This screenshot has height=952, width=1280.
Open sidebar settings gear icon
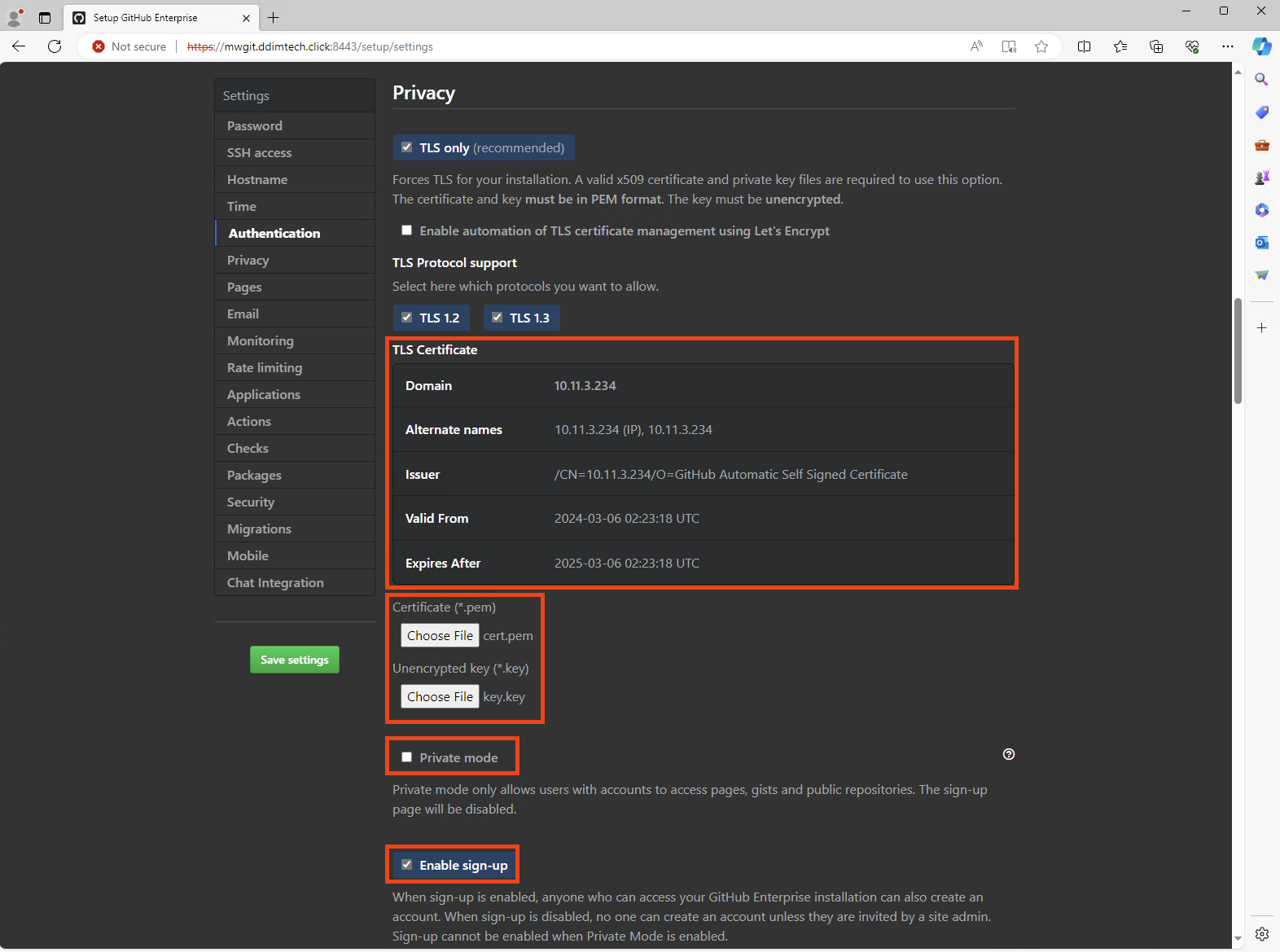tap(1261, 934)
